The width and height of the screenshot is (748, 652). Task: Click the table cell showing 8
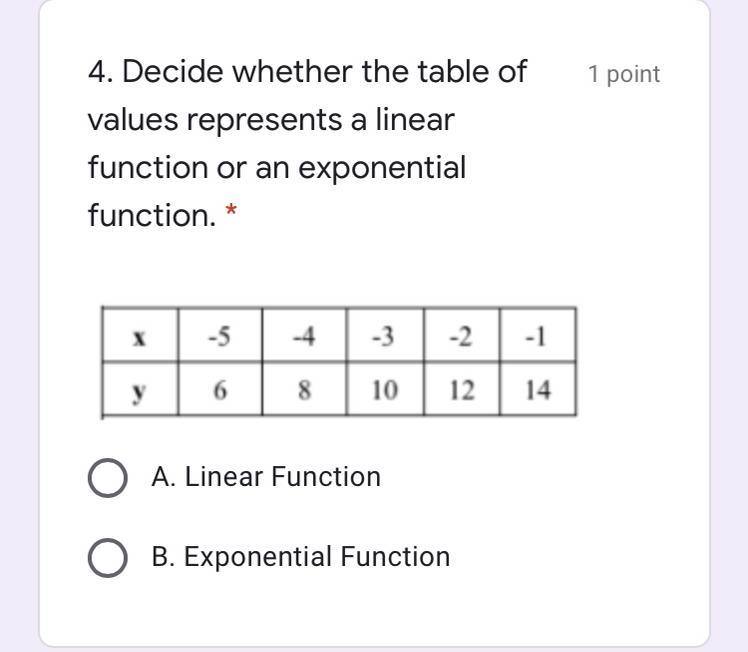pyautogui.click(x=304, y=390)
